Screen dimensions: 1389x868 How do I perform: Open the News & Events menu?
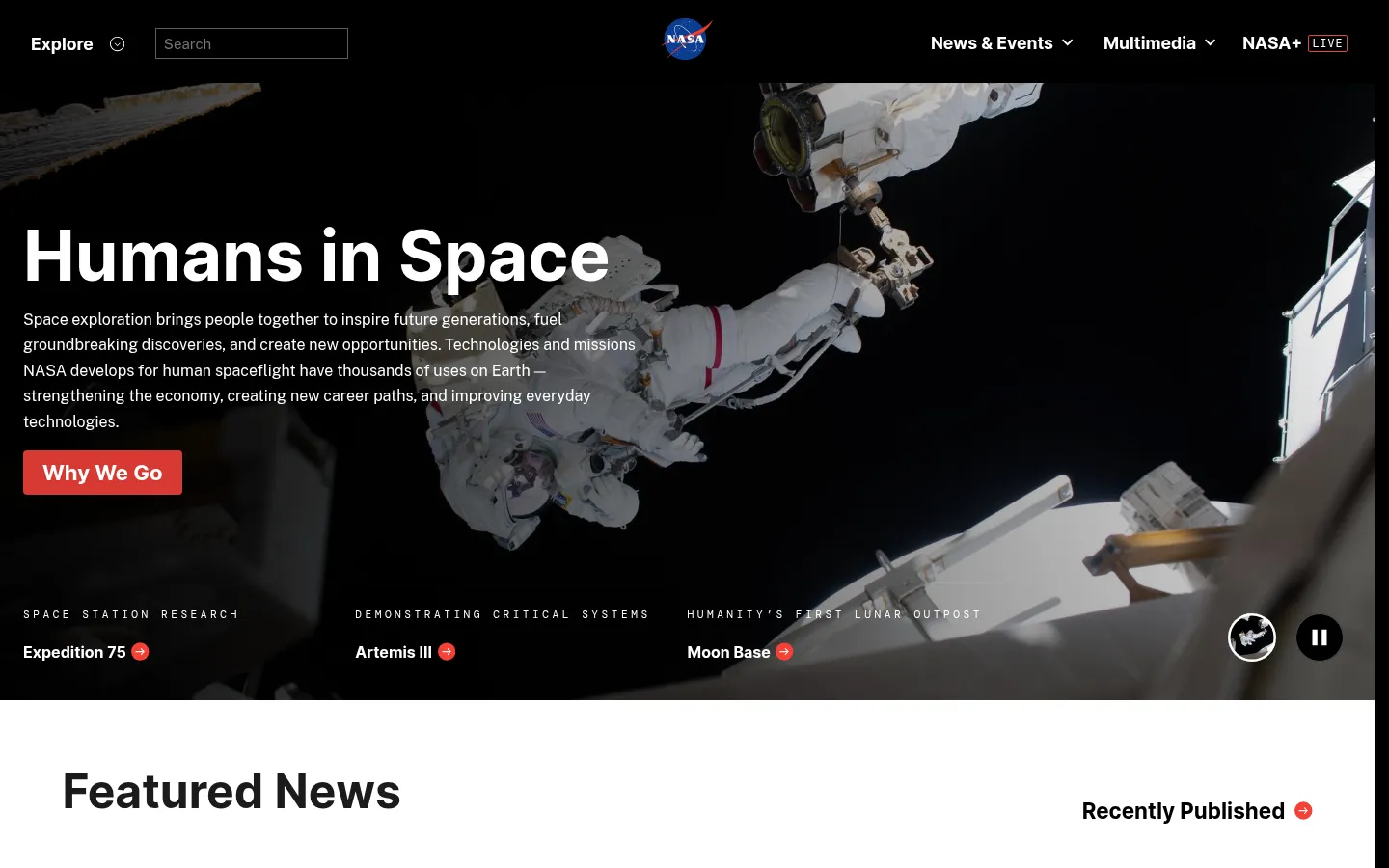point(992,43)
